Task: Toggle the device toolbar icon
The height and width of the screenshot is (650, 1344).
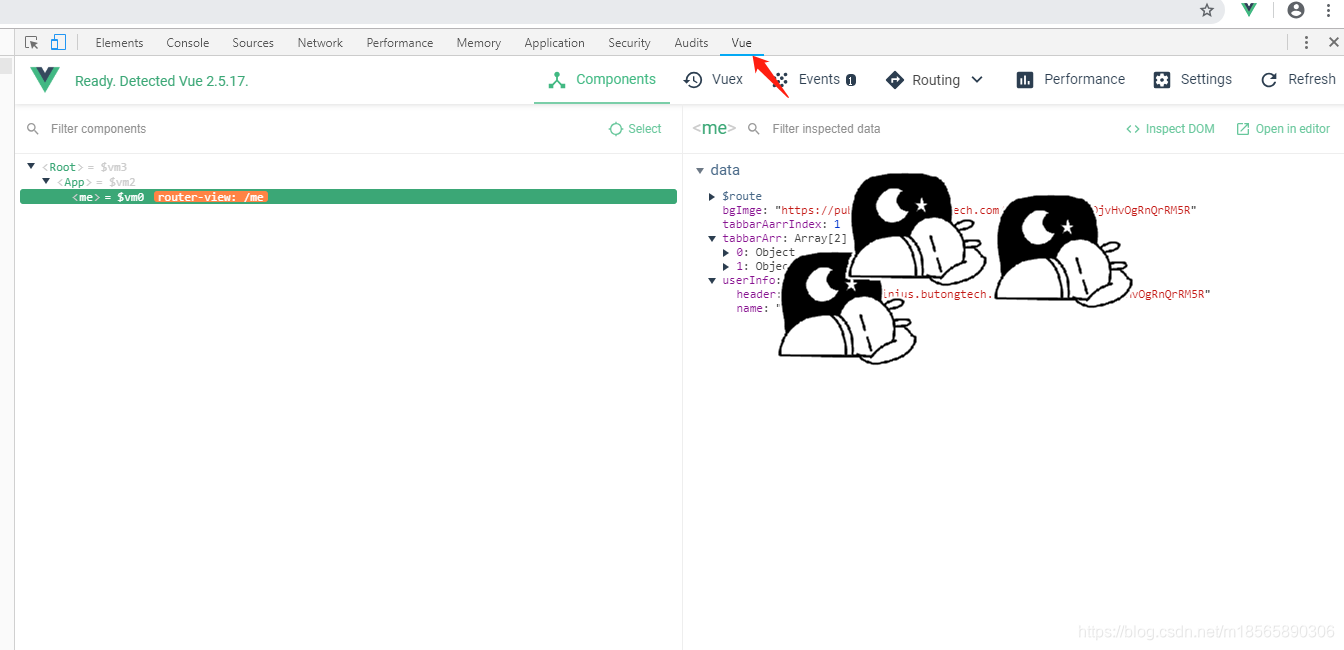Action: pyautogui.click(x=58, y=42)
